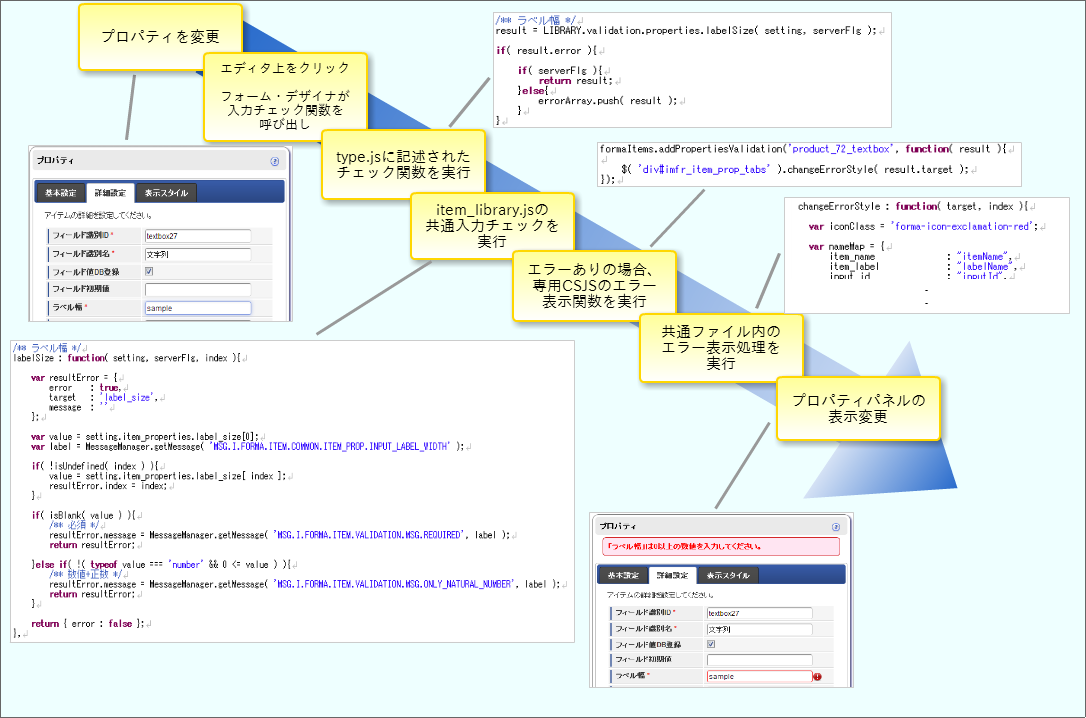The height and width of the screenshot is (718, 1086).
Task: Click code line formaItems.addPropertiesValidation
Action: coord(802,149)
